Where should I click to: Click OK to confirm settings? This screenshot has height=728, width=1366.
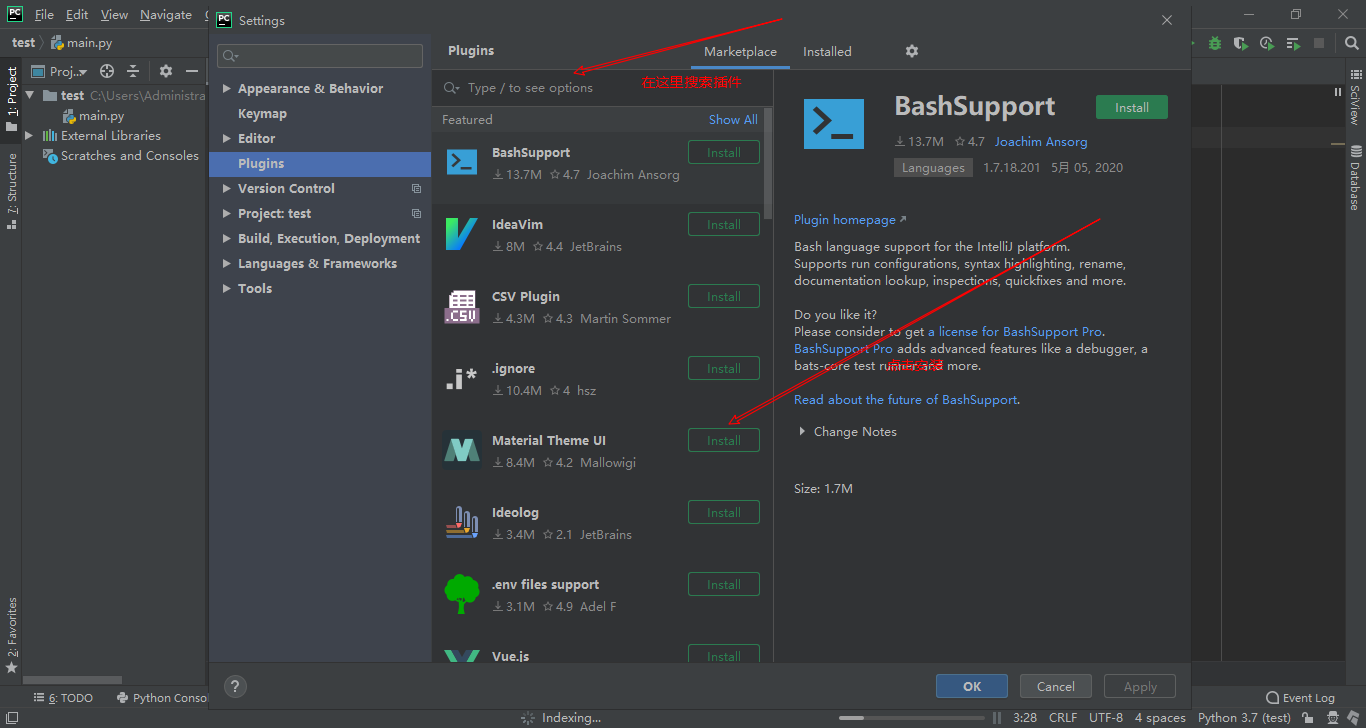[972, 686]
